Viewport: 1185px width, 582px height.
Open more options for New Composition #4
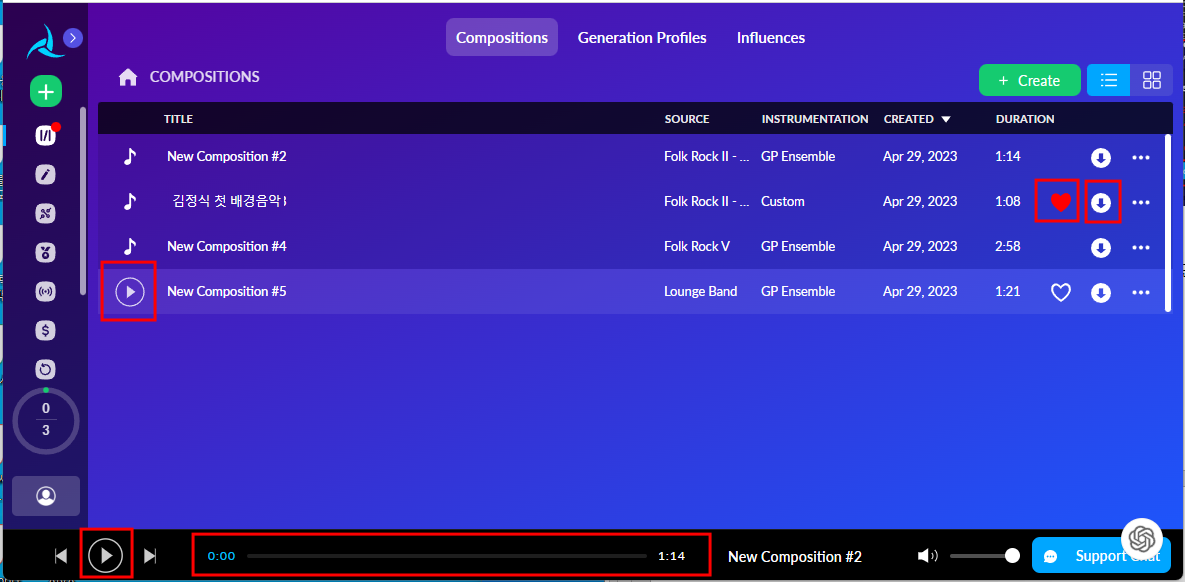[1140, 247]
